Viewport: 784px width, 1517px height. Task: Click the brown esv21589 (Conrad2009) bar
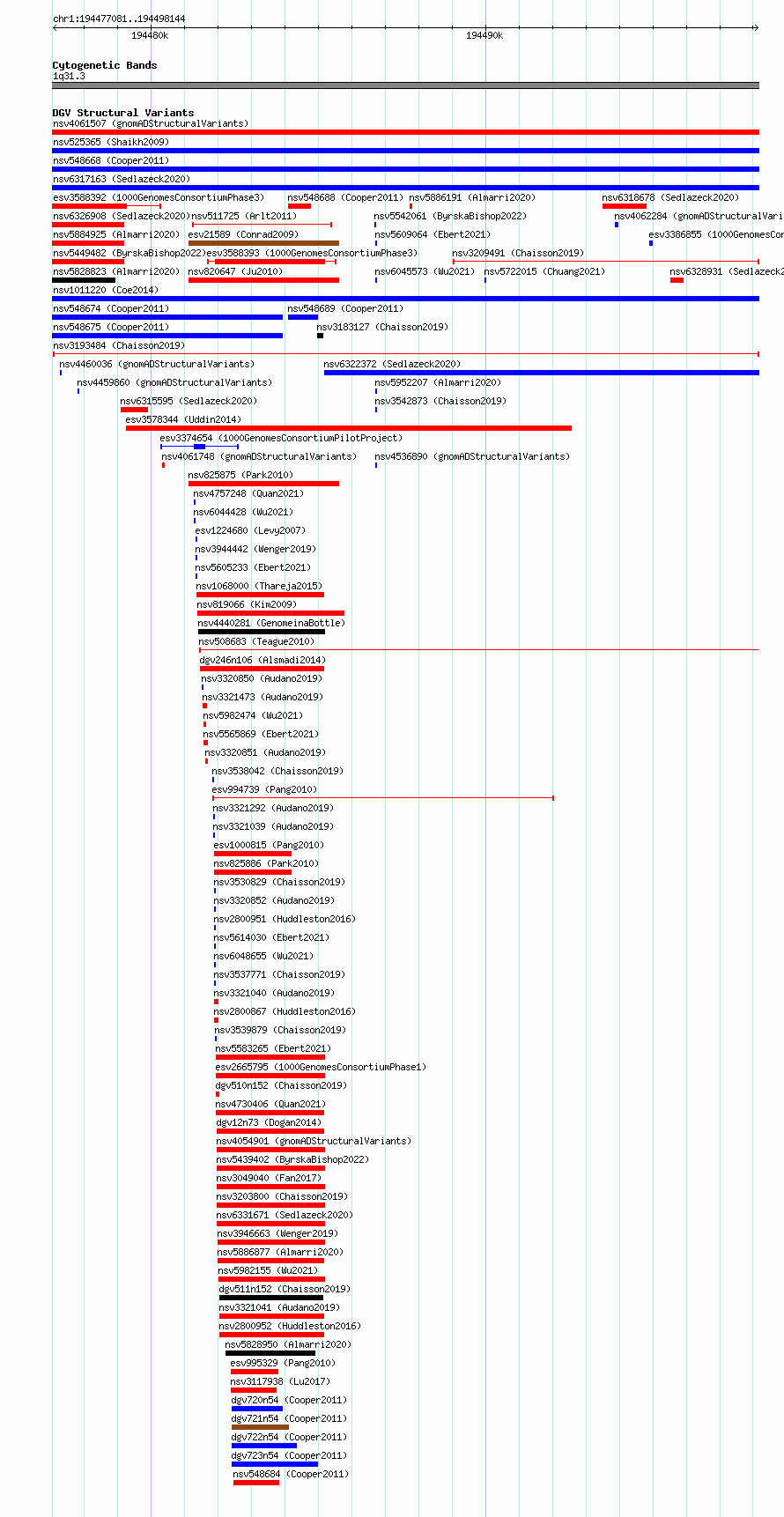point(263,243)
